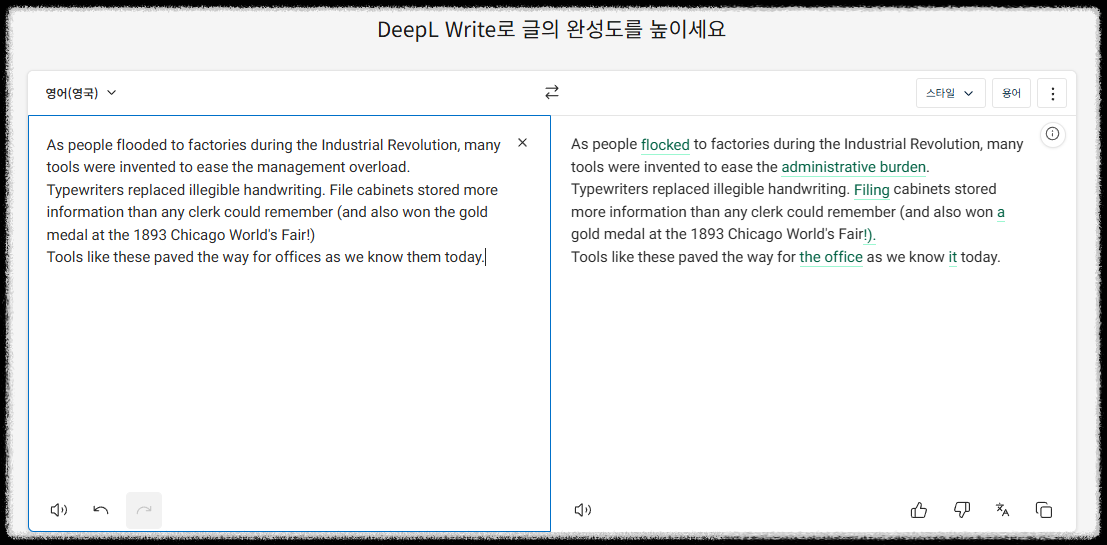The height and width of the screenshot is (545, 1107).
Task: Click the greyed redo arrow button
Action: (144, 510)
